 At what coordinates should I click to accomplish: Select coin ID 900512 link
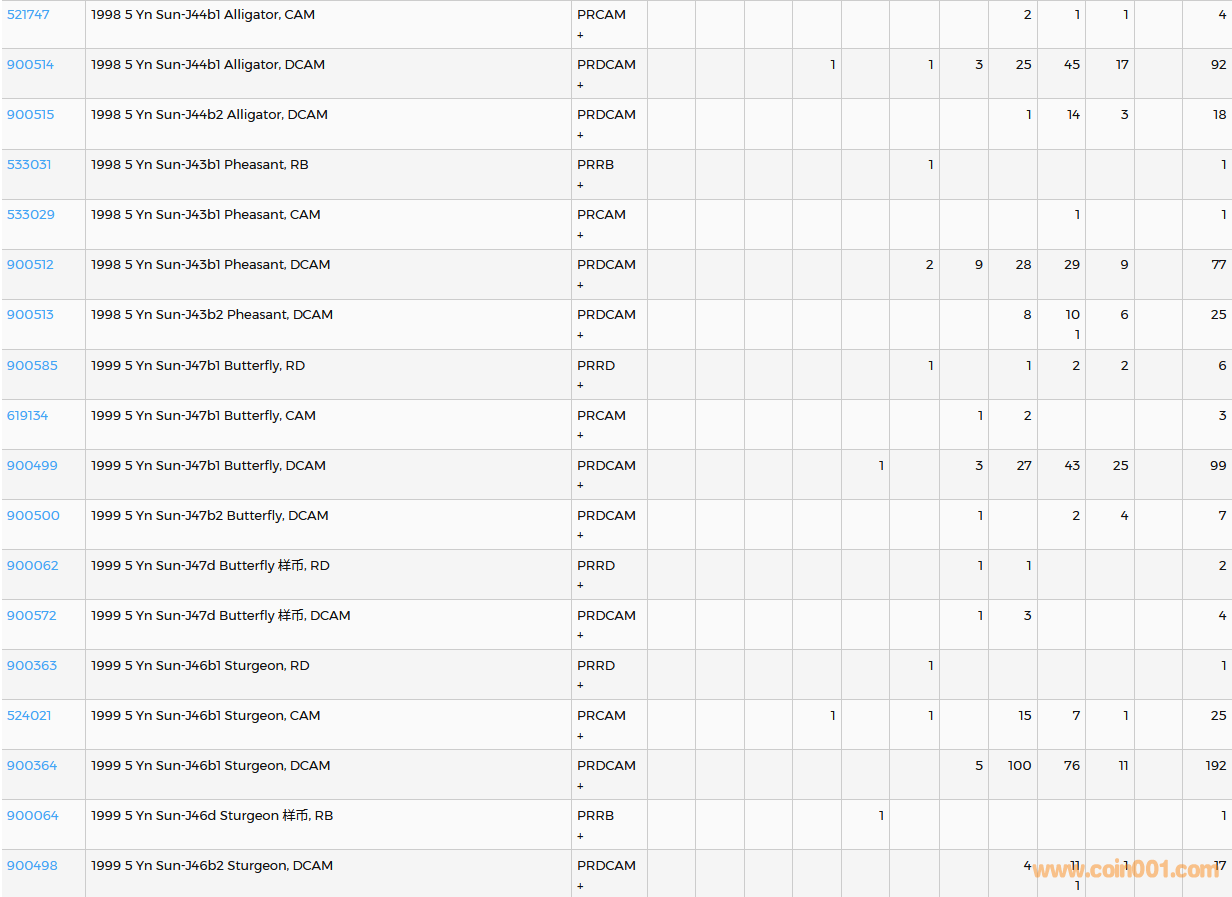(x=30, y=265)
